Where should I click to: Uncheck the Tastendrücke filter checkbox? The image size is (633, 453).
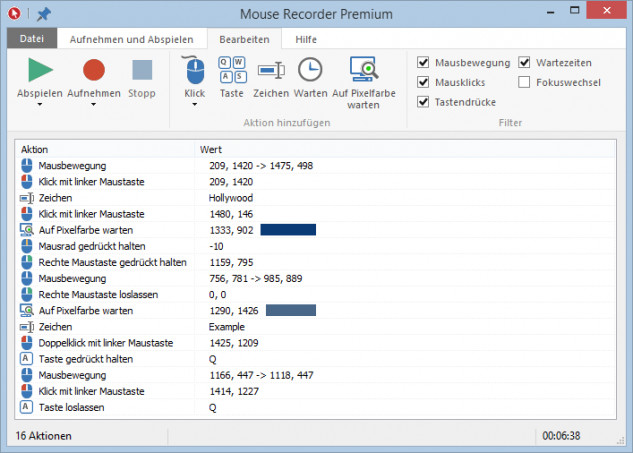[423, 102]
